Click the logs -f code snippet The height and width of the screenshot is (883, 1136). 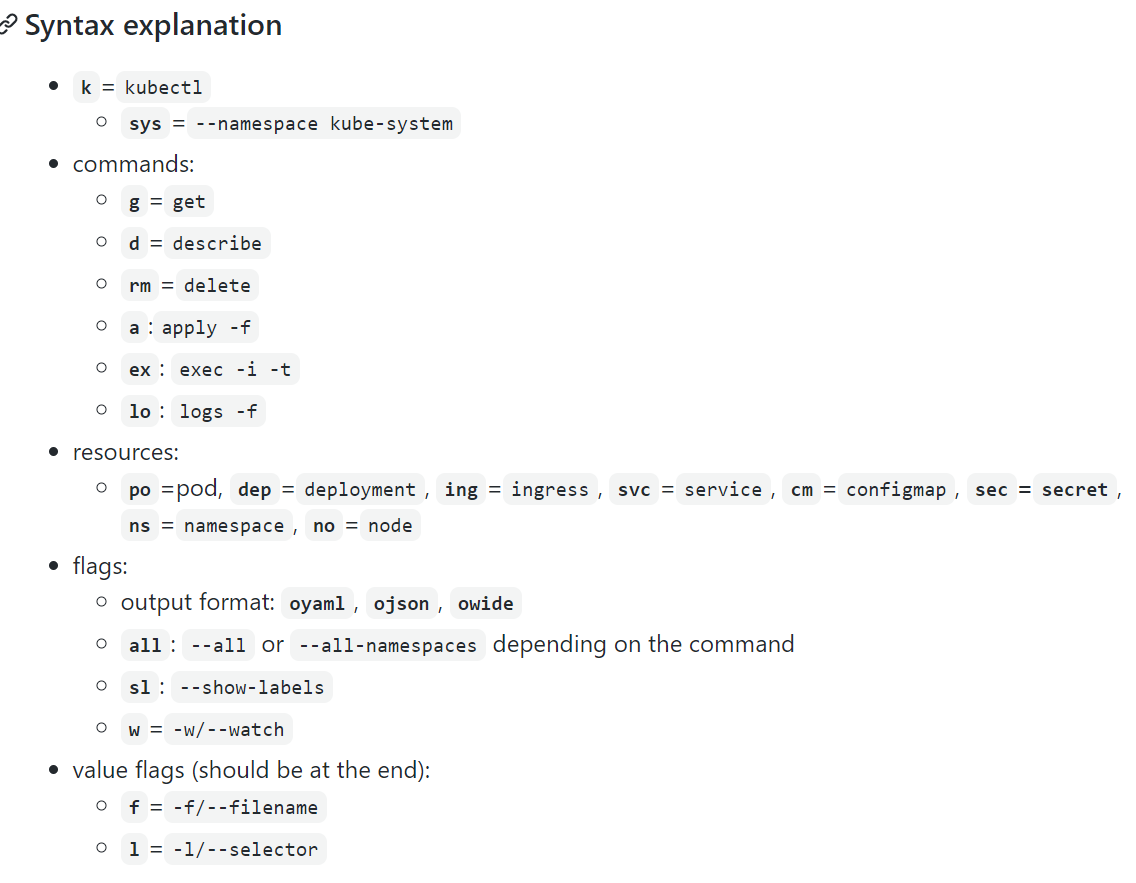(x=217, y=411)
